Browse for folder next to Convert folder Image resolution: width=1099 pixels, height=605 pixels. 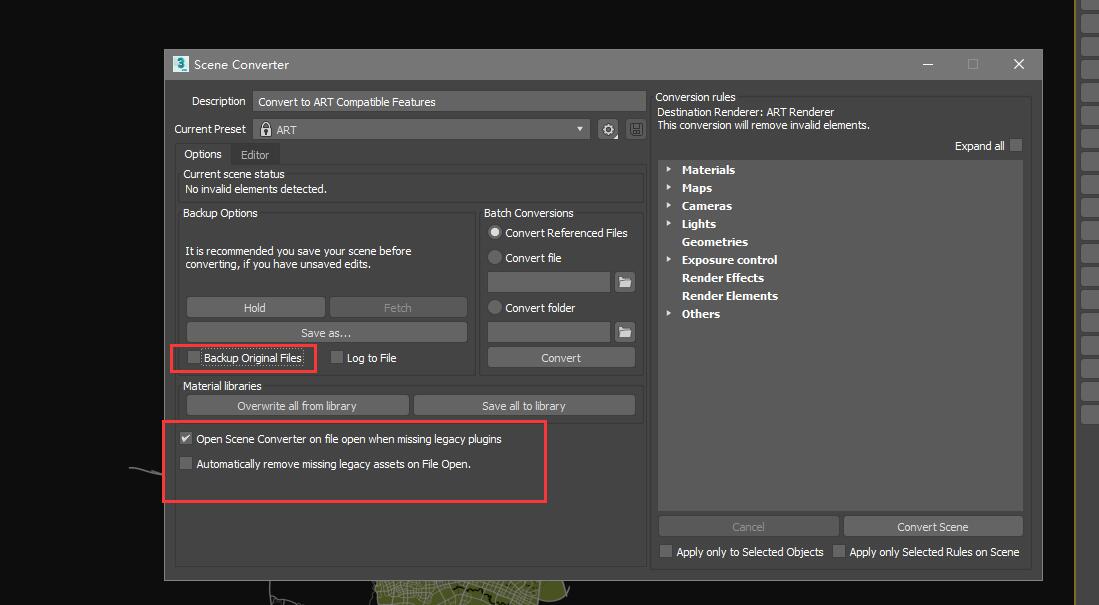point(624,332)
